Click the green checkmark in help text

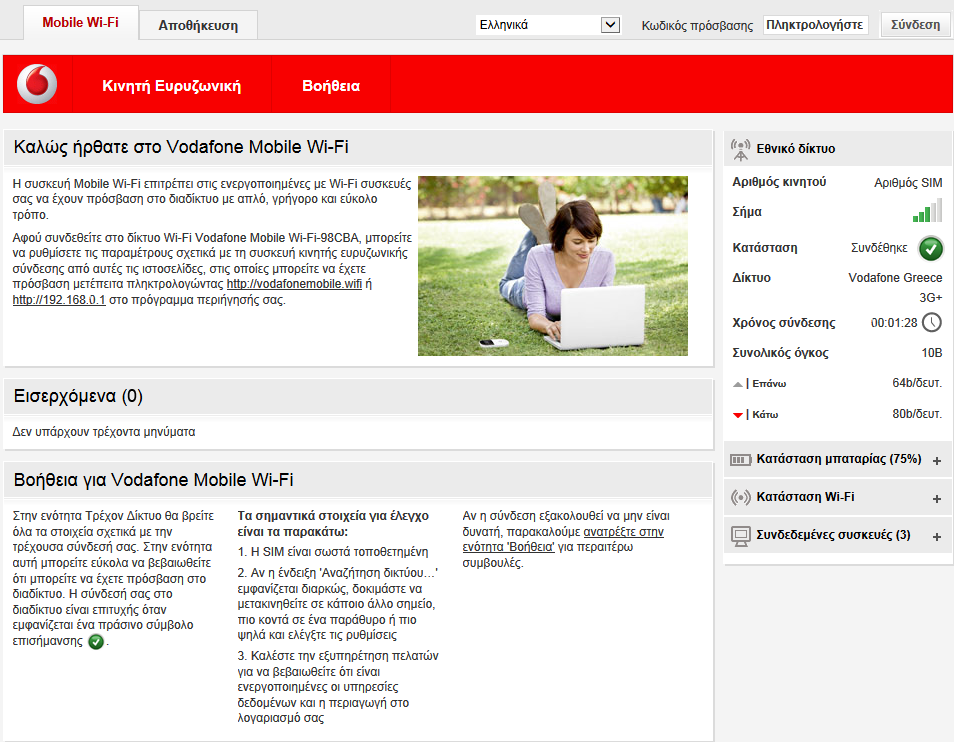(x=96, y=642)
